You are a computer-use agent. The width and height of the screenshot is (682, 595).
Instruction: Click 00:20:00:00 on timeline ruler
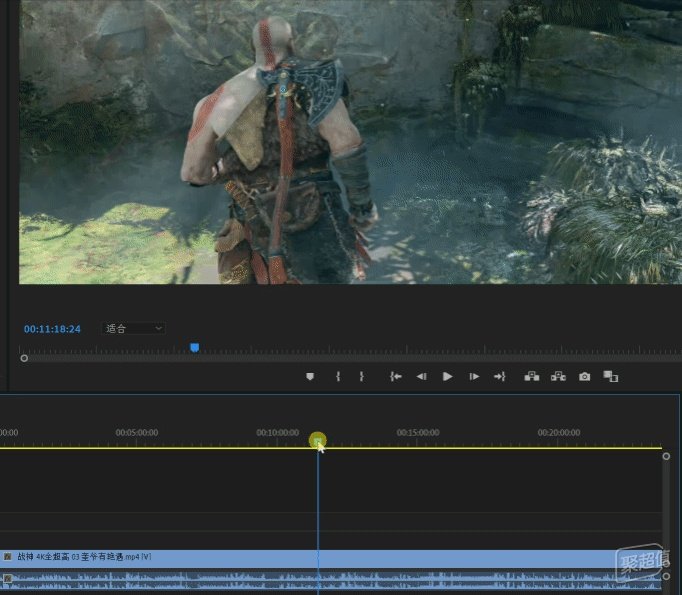click(x=559, y=433)
